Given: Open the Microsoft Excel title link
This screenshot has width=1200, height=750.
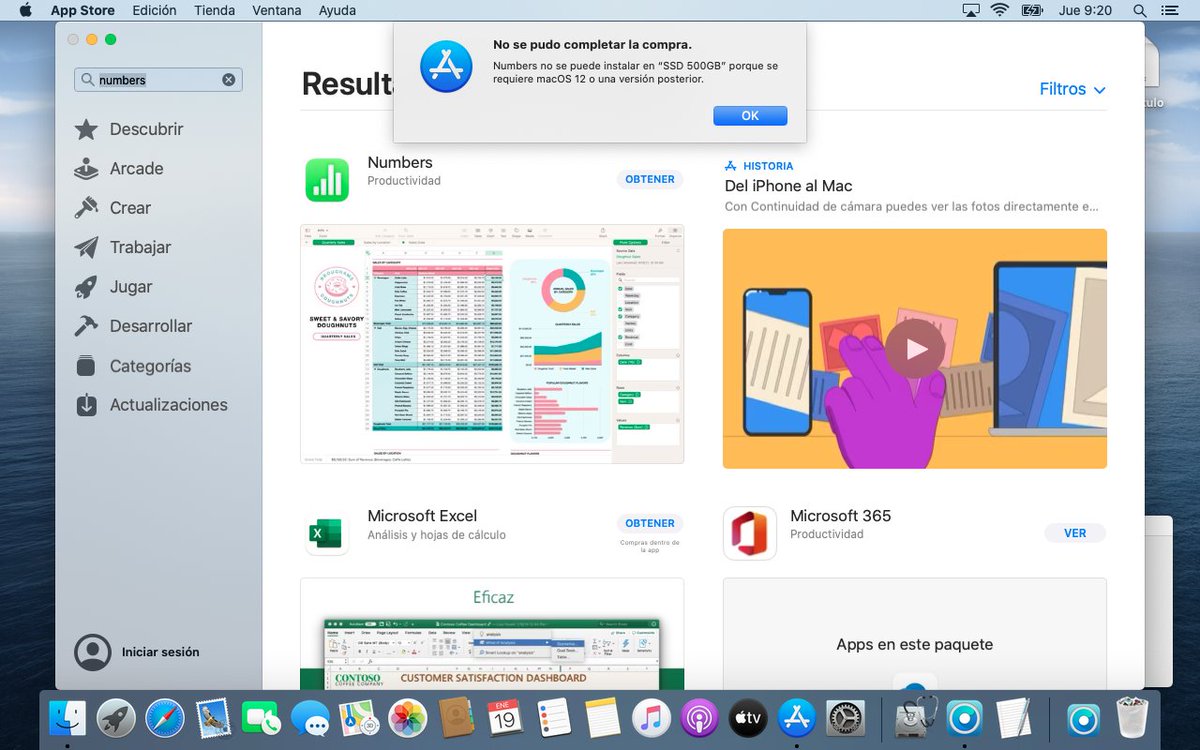Looking at the screenshot, I should coord(422,516).
